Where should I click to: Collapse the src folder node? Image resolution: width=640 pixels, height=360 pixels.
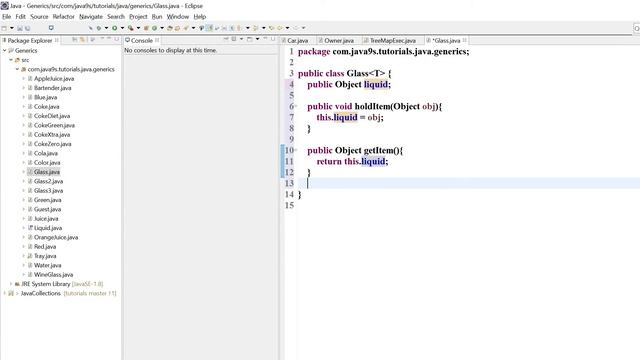click(x=11, y=60)
